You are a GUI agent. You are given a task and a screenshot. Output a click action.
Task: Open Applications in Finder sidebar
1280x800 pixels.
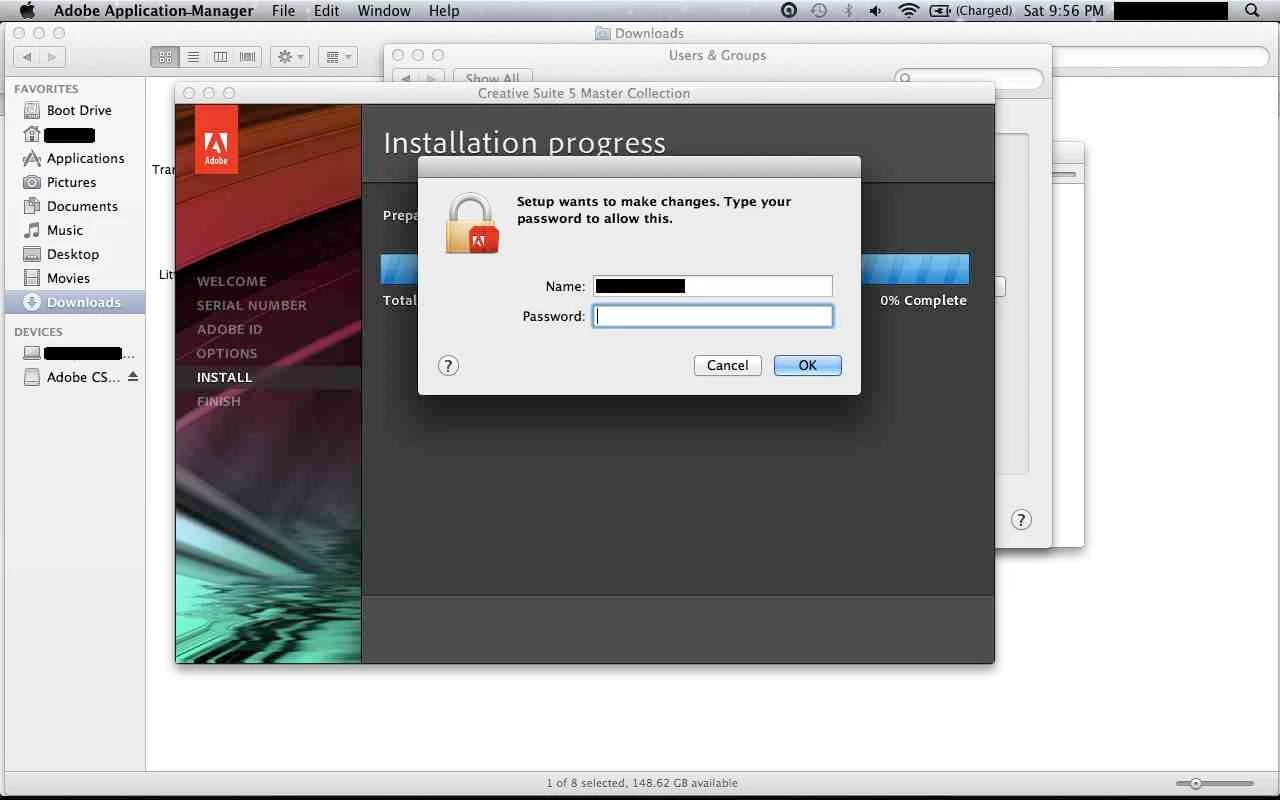(75, 158)
